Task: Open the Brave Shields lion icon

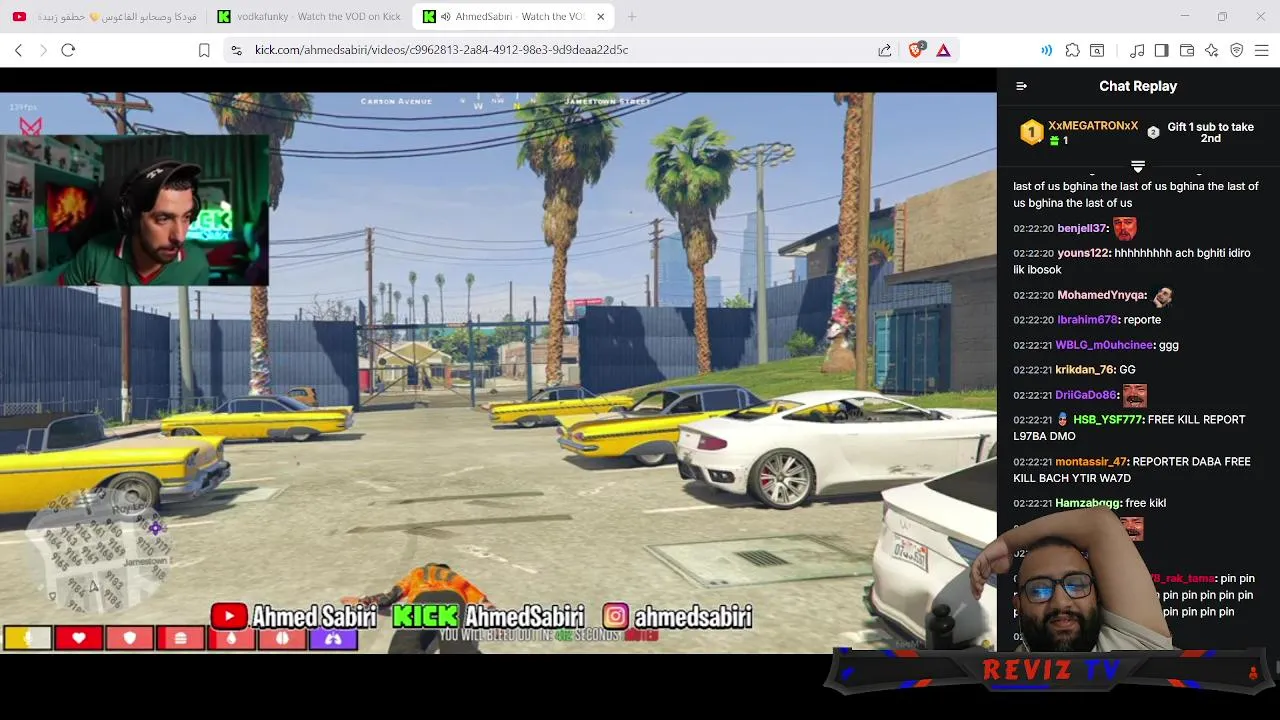Action: (916, 50)
